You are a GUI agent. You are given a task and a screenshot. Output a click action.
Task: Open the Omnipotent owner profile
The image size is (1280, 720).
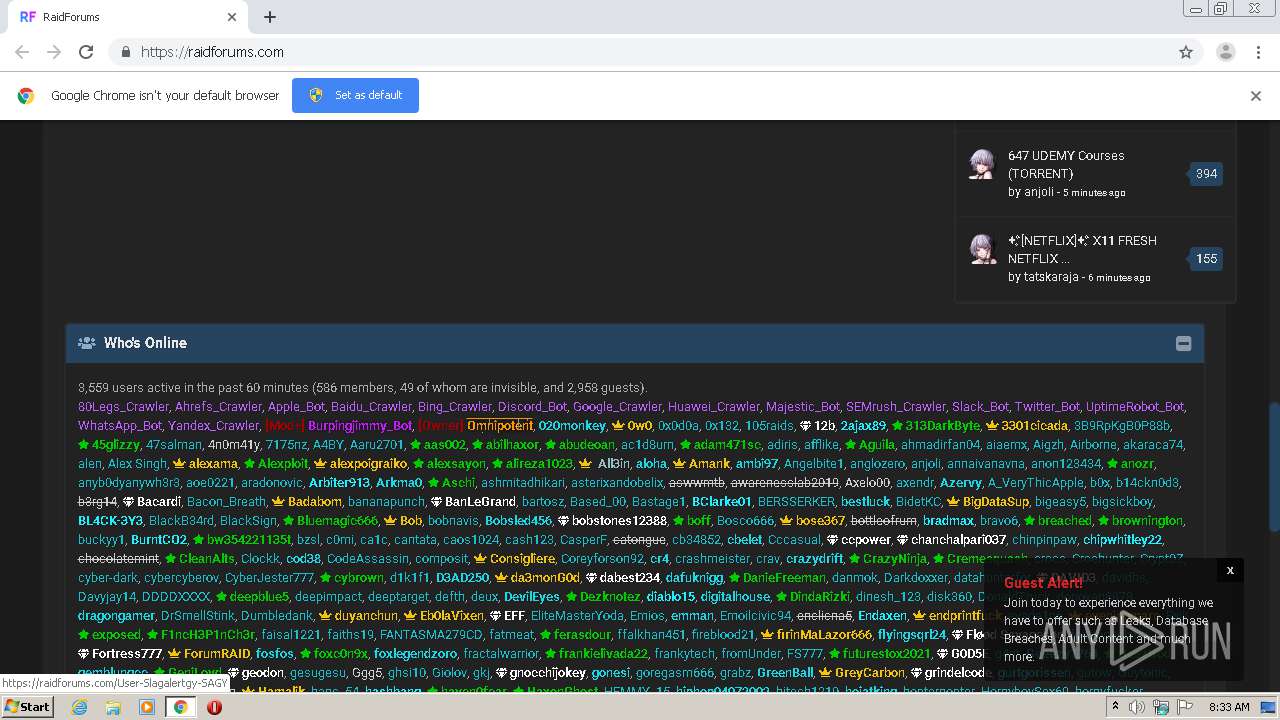coord(499,425)
